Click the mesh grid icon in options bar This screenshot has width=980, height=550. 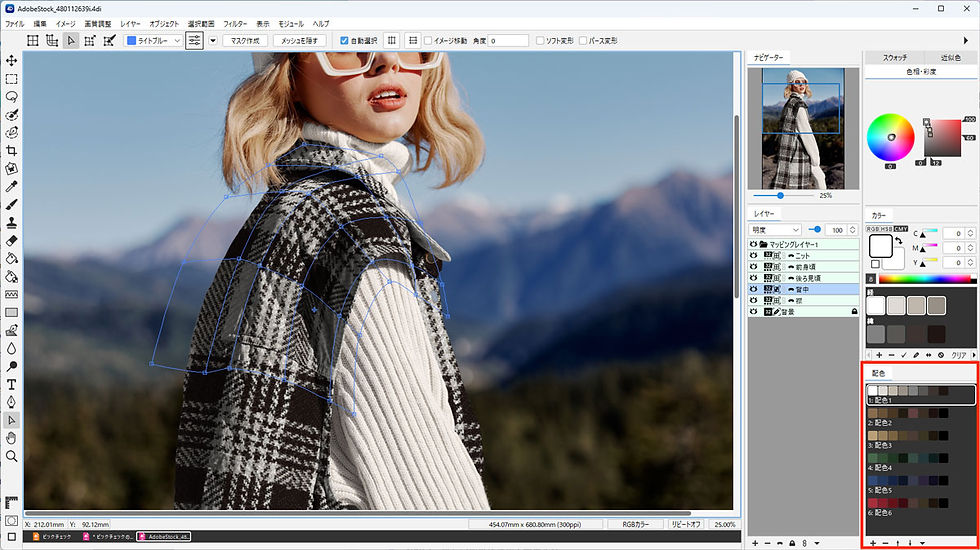(32, 41)
